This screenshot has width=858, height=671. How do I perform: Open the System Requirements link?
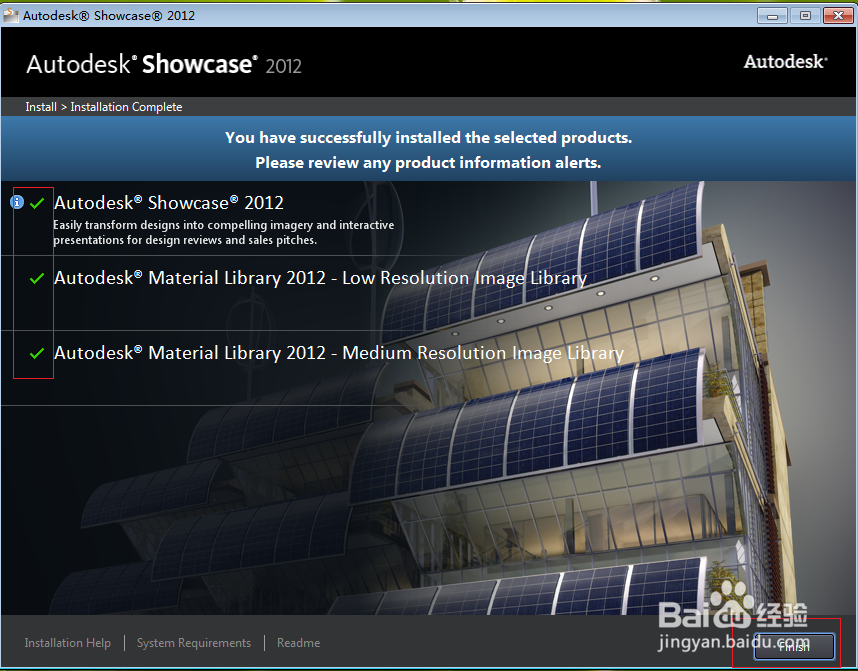(194, 643)
